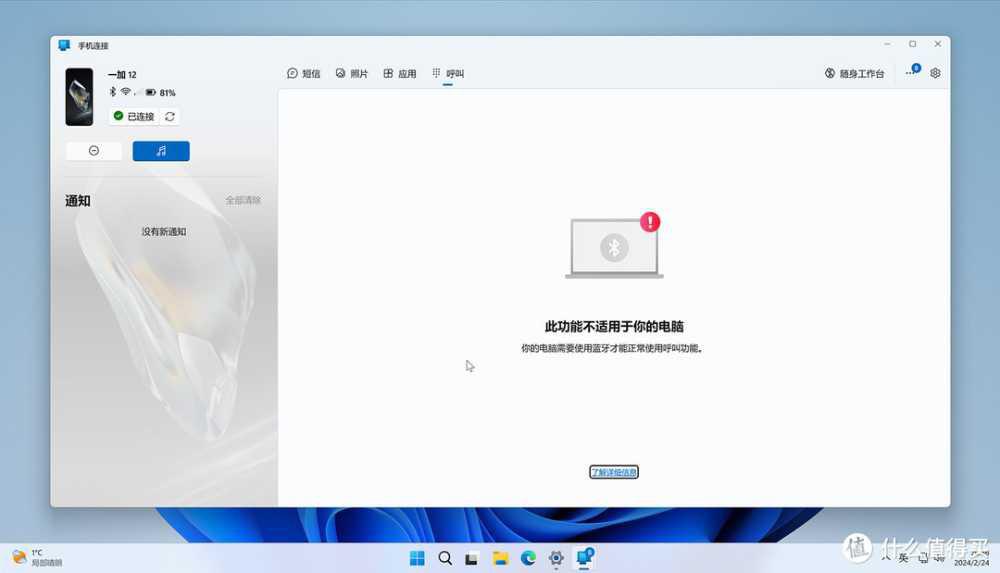Open Task View on taskbar
This screenshot has height=573, width=1000.
(x=472, y=559)
